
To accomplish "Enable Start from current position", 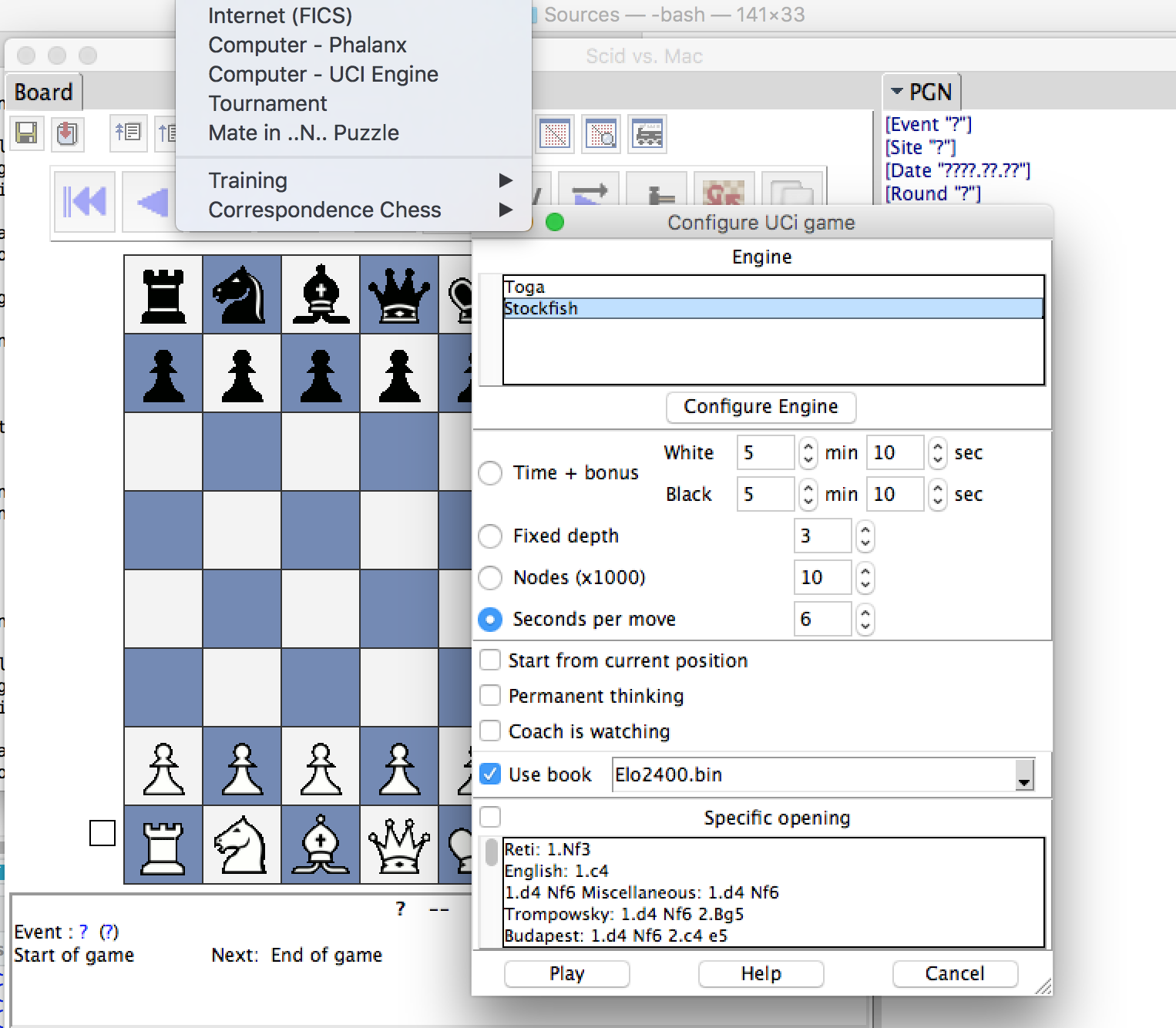I will coord(490,660).
